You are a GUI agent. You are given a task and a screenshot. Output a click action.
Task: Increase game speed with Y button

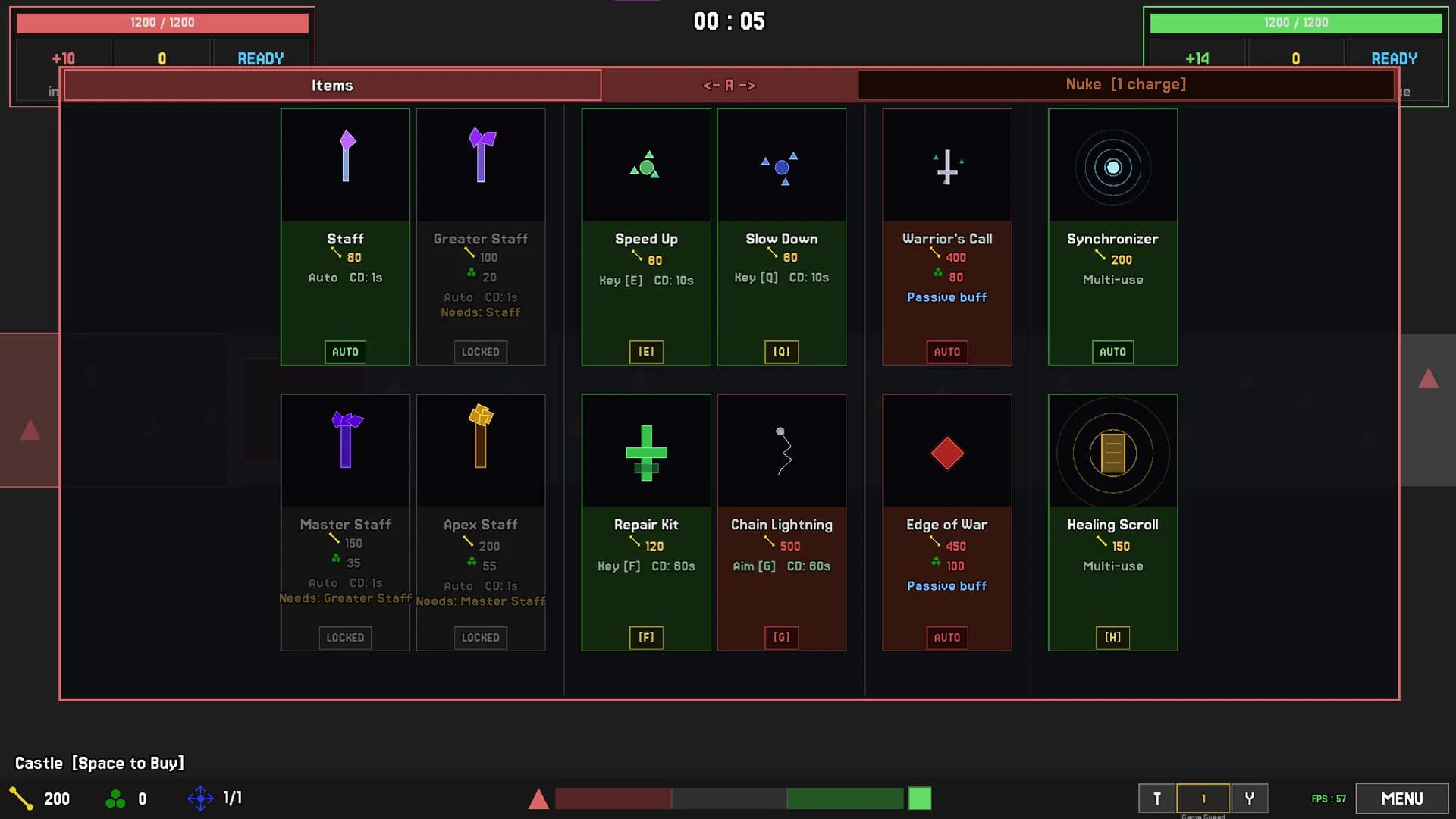(x=1249, y=799)
